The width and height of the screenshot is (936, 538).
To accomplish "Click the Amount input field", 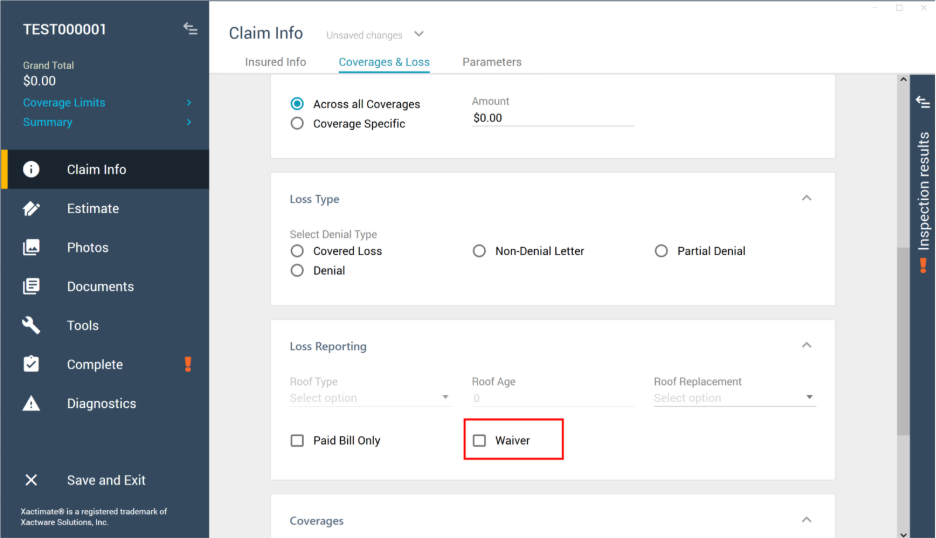I will pyautogui.click(x=552, y=118).
